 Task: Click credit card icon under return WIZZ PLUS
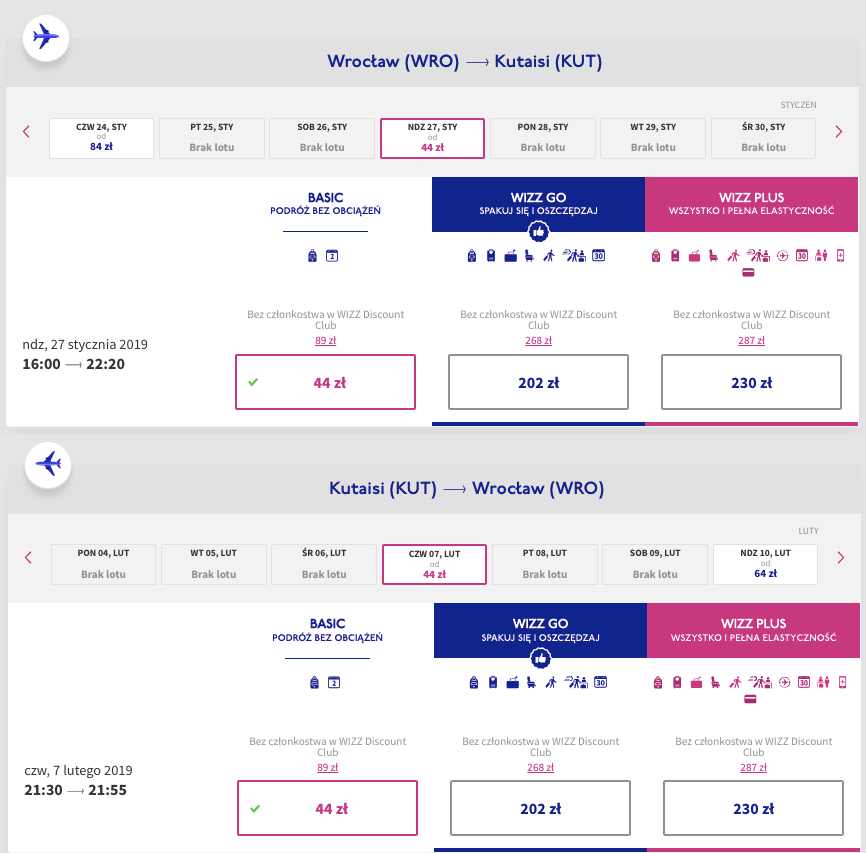click(x=749, y=699)
